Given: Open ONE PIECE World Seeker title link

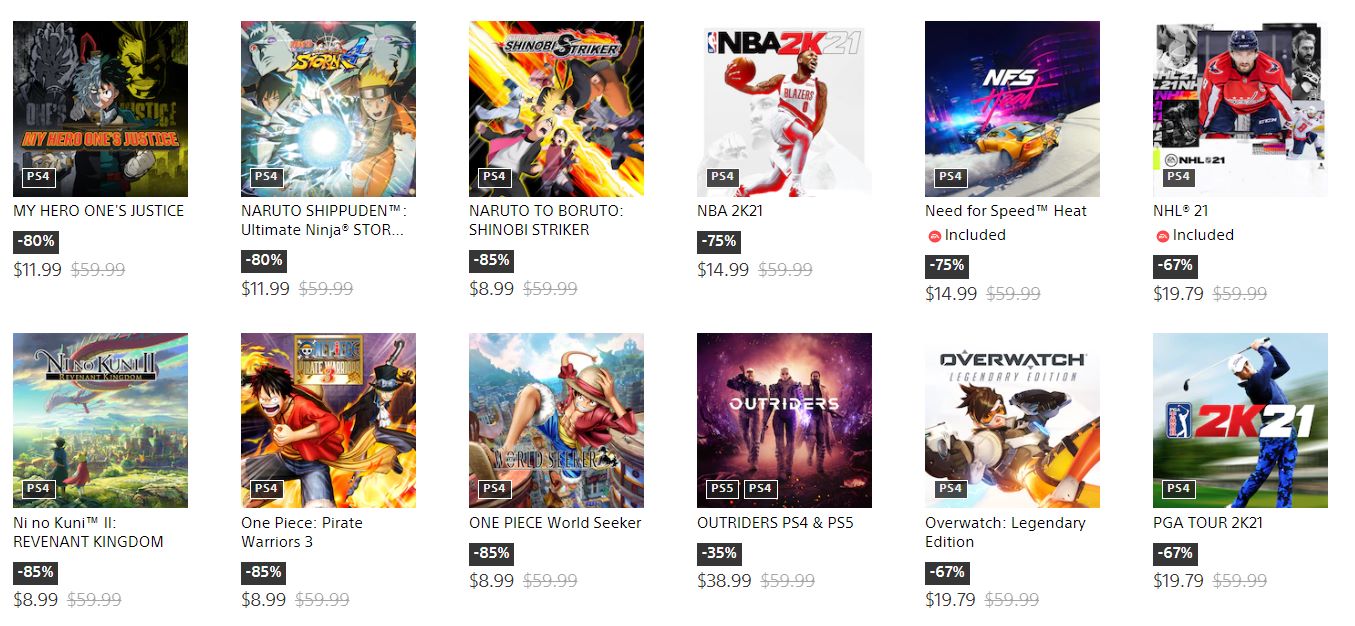Looking at the screenshot, I should tap(555, 523).
